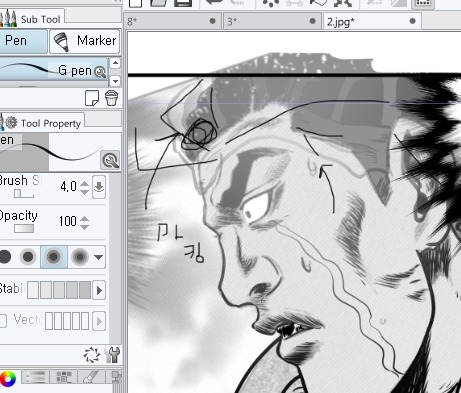This screenshot has width=461, height=393.
Task: Expand anti-aliasing options dropdown arrow
Action: tap(98, 257)
